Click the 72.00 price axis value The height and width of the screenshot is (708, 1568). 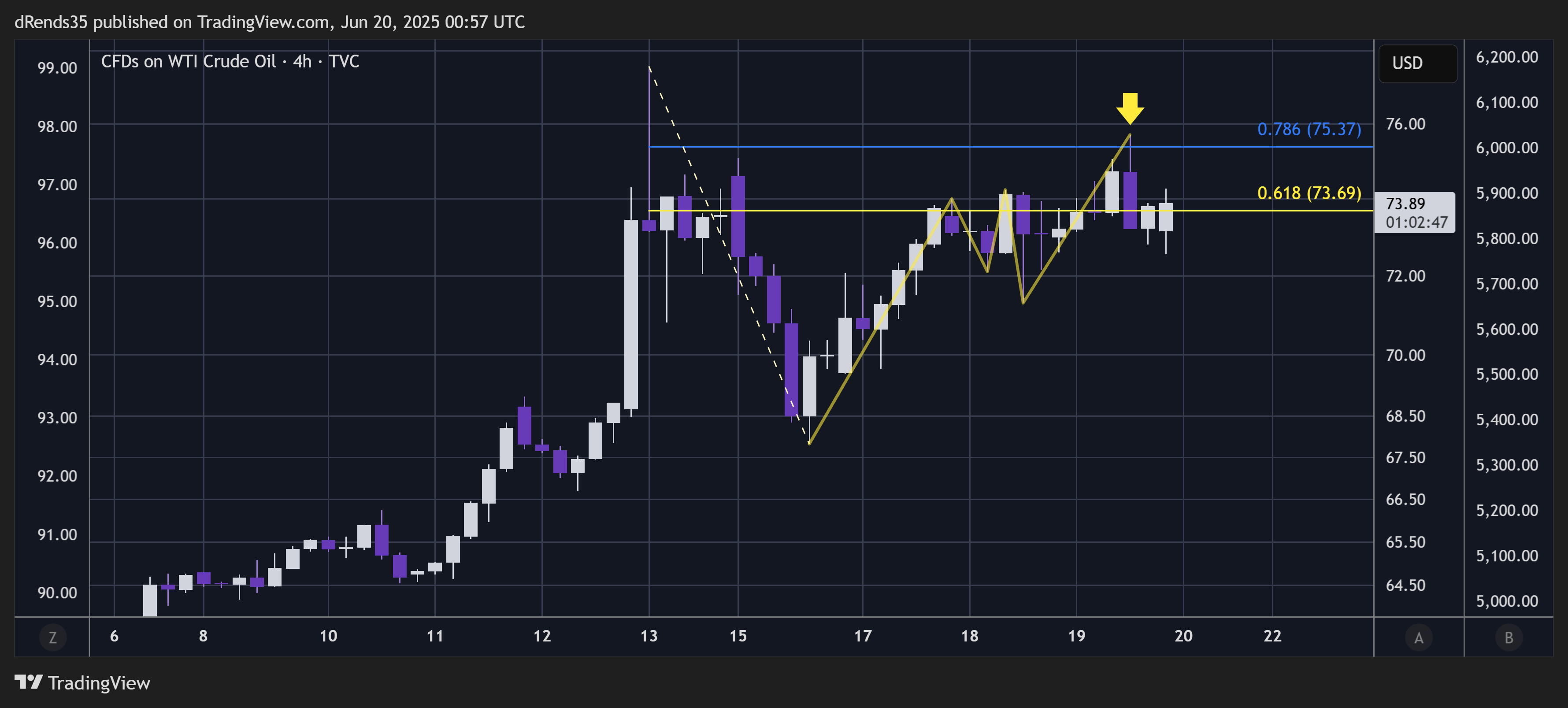pos(1405,276)
